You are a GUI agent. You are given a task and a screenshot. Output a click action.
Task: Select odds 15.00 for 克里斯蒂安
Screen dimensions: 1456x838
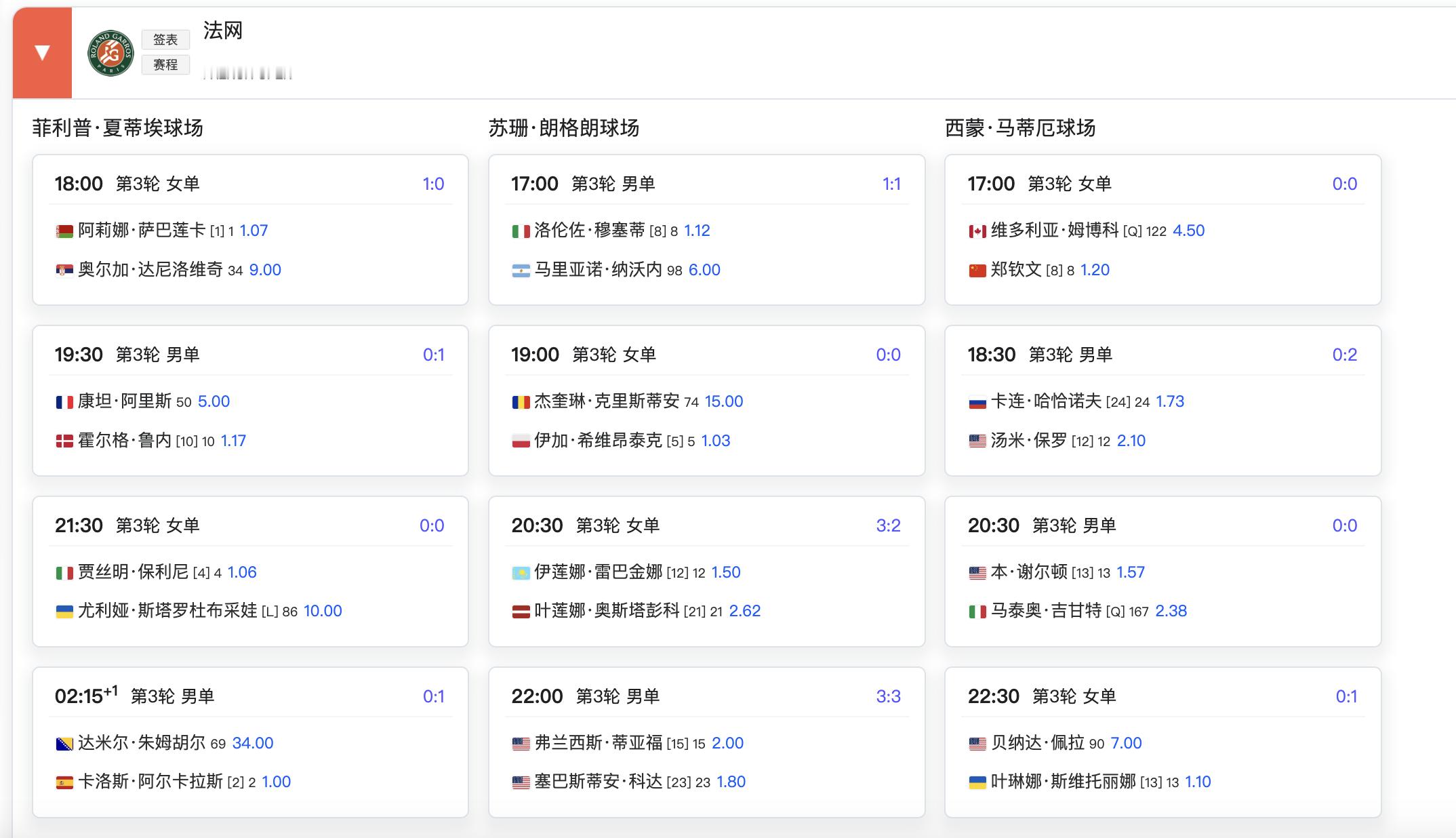[724, 401]
